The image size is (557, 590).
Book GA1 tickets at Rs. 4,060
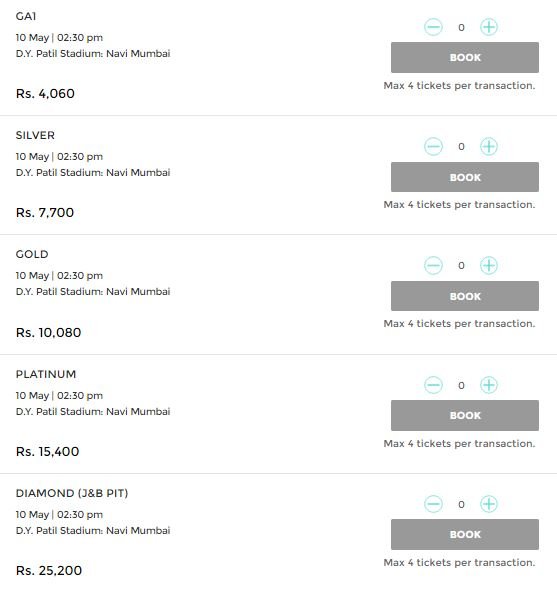click(x=465, y=57)
